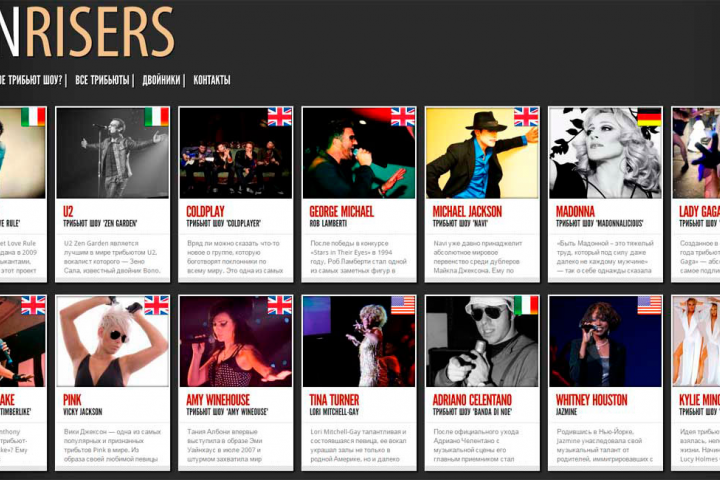Click the Italian flag on Adriano Celentano card
720x480 pixels.
526,305
